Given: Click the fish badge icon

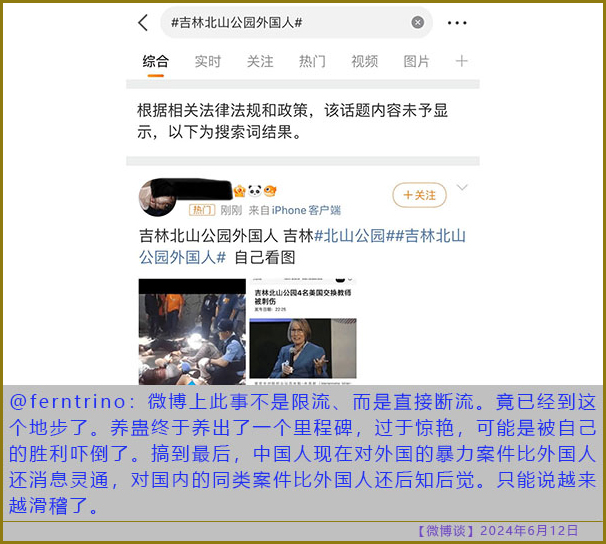Looking at the screenshot, I should [x=270, y=191].
